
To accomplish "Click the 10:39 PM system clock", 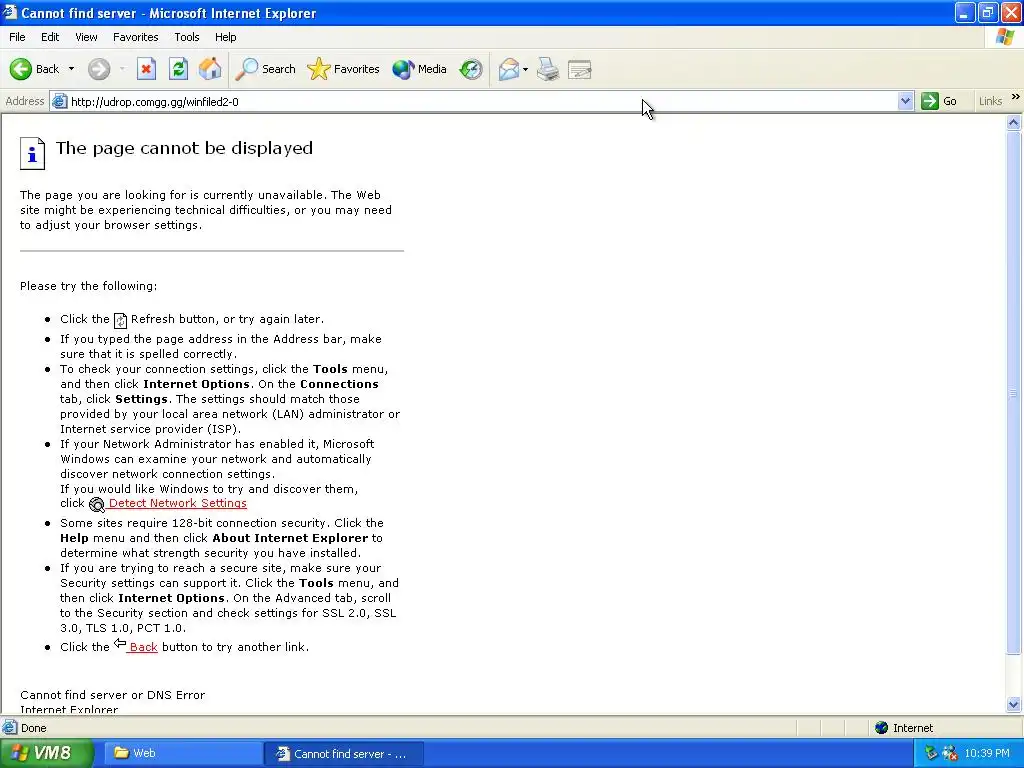I will coord(987,754).
